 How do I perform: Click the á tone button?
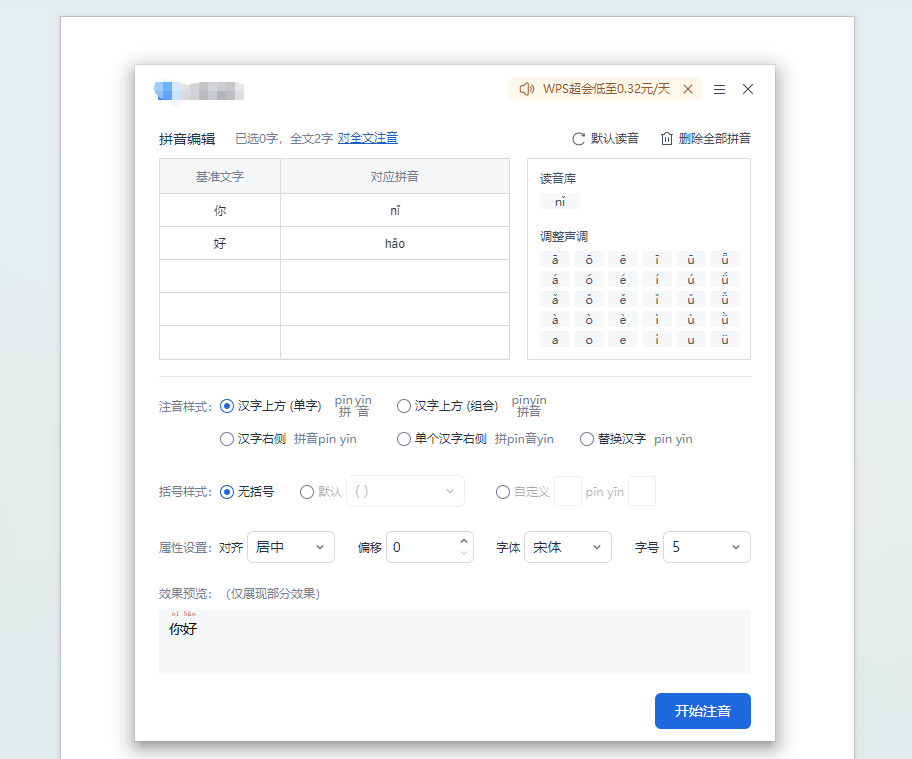[x=555, y=279]
